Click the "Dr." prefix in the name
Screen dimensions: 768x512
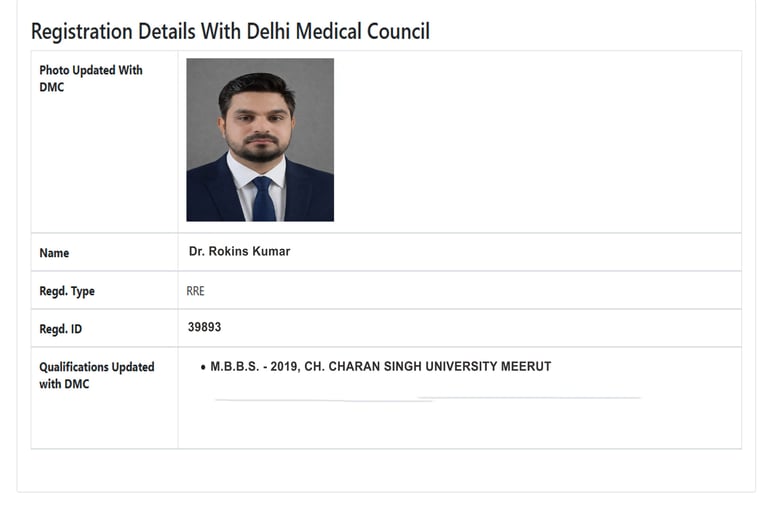(196, 251)
